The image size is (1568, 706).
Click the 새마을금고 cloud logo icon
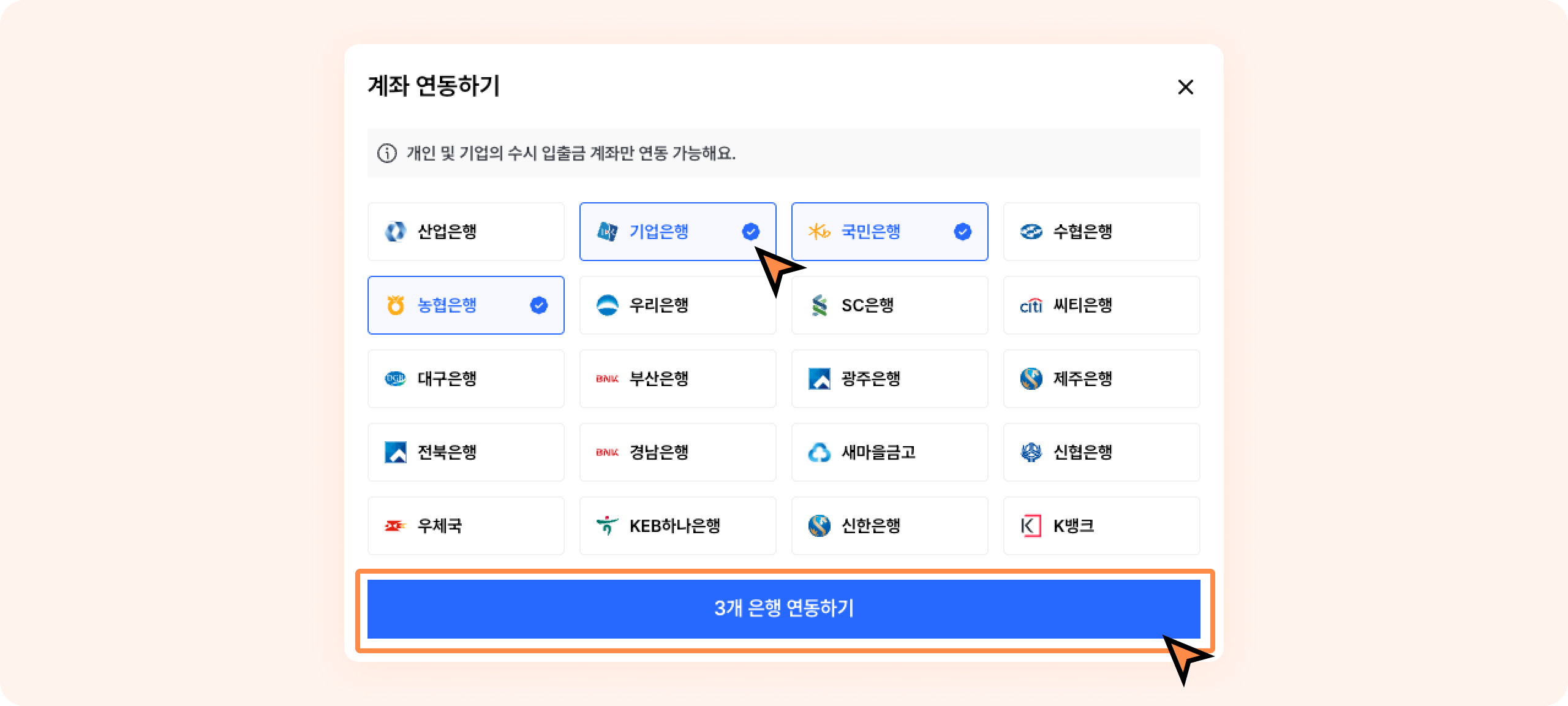click(819, 452)
